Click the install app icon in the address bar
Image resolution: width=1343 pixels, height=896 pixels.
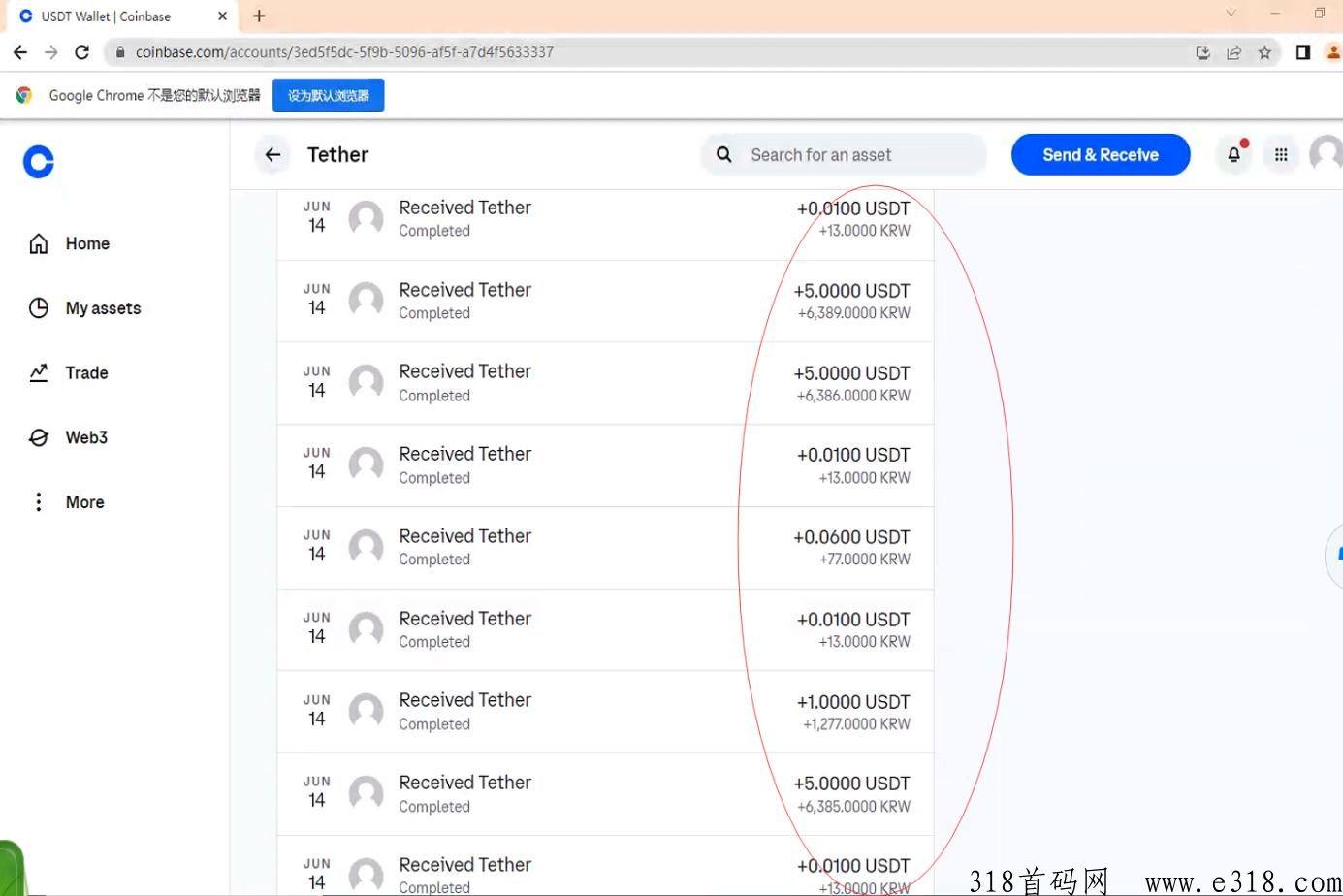click(x=1202, y=52)
